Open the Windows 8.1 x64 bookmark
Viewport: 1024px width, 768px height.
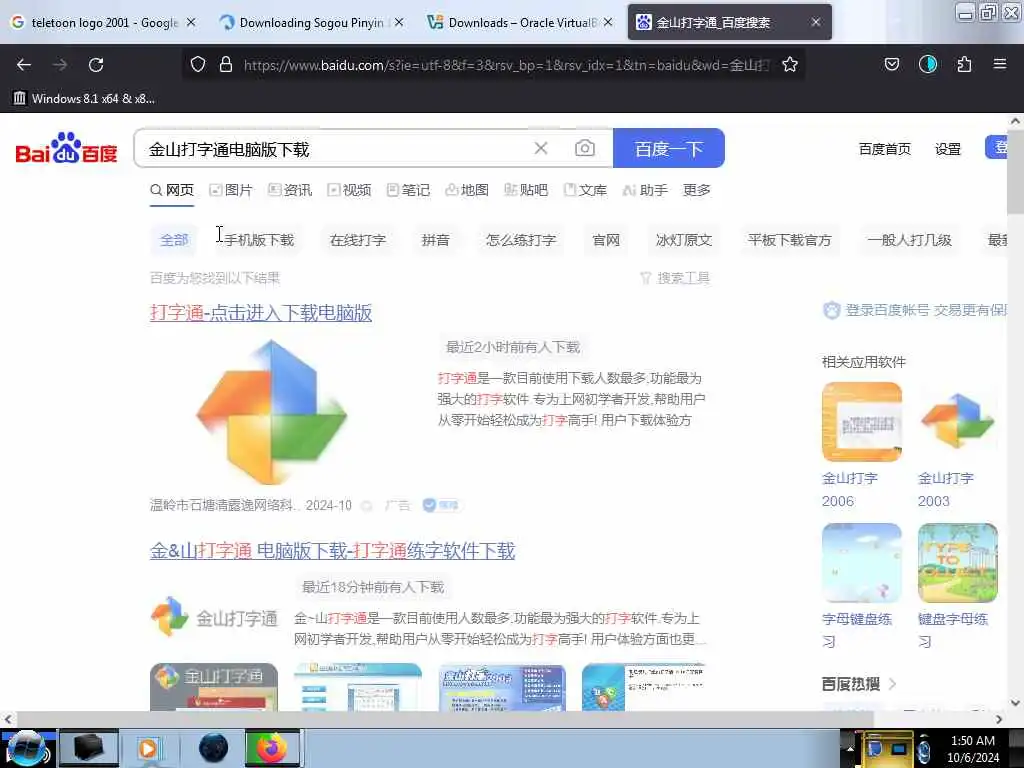[x=84, y=99]
